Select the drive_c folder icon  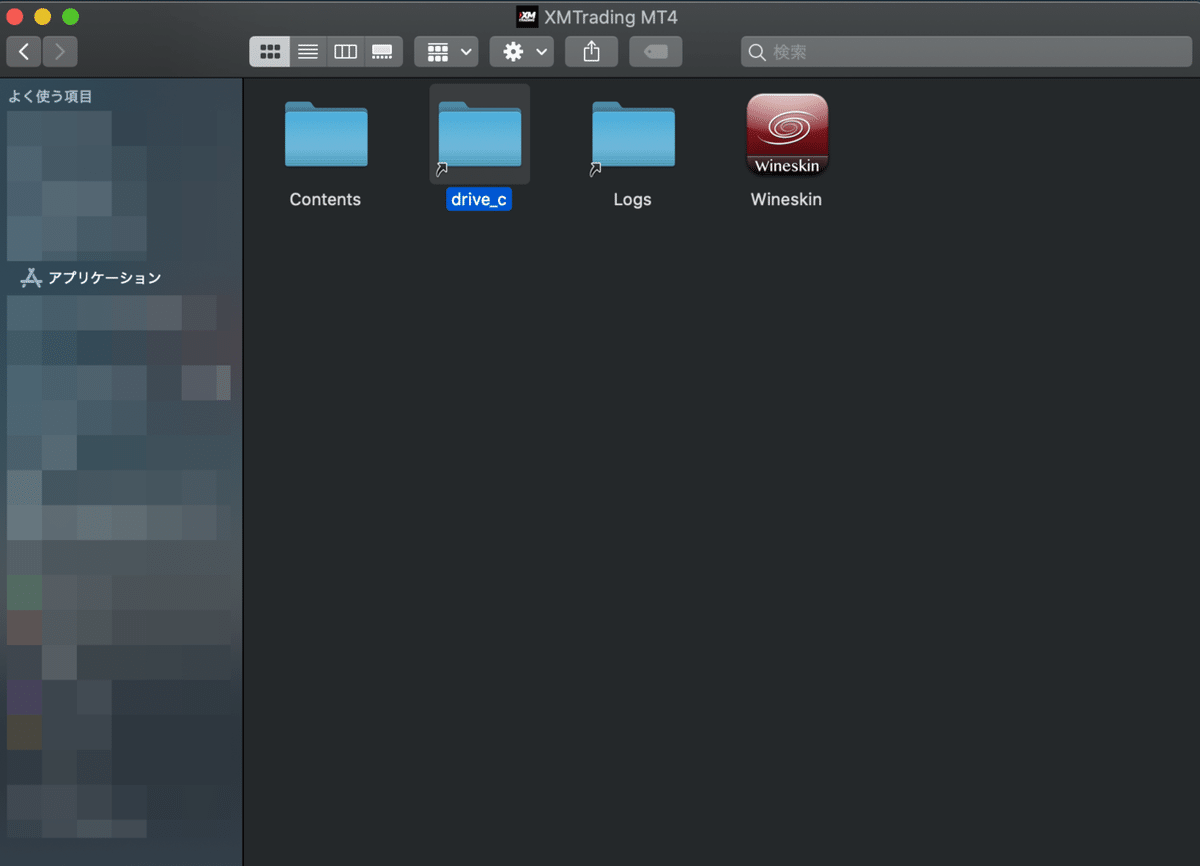pyautogui.click(x=480, y=134)
